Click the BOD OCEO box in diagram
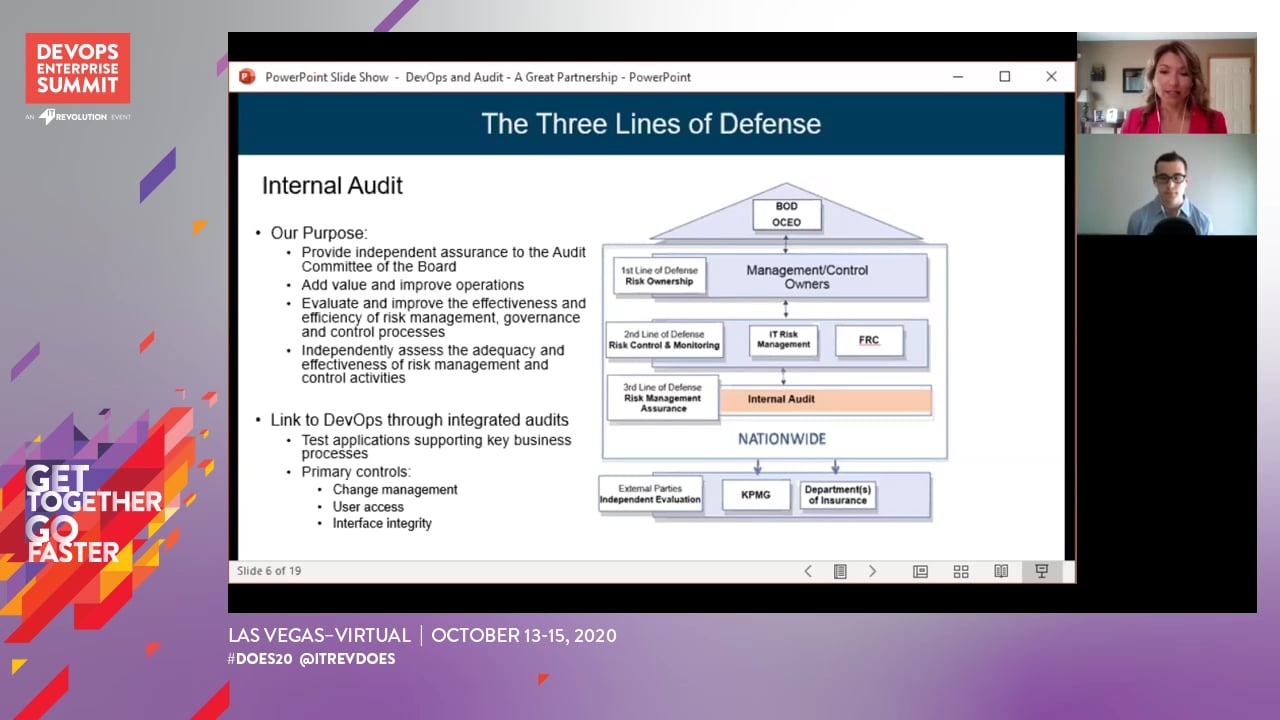Viewport: 1280px width, 720px height. pyautogui.click(x=787, y=214)
